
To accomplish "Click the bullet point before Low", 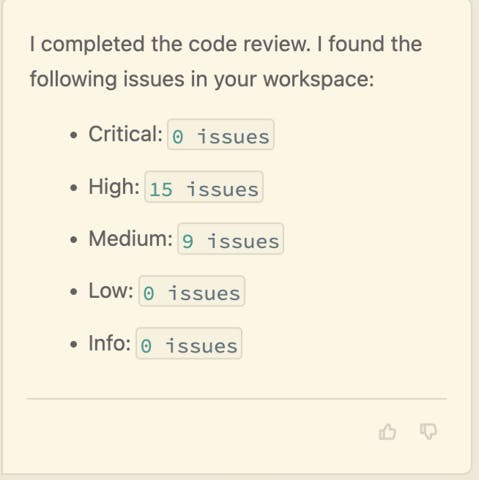I will [74, 292].
